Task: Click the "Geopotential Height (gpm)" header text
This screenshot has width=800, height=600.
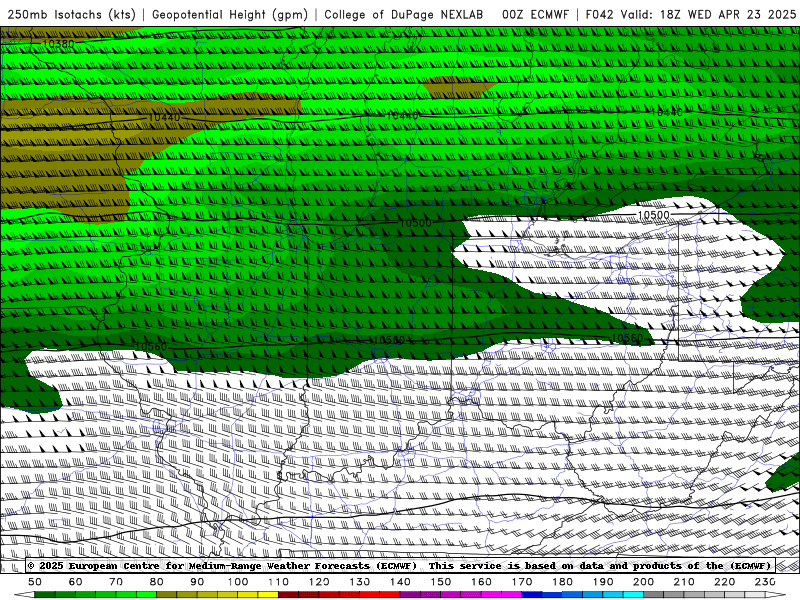Action: 230,14
